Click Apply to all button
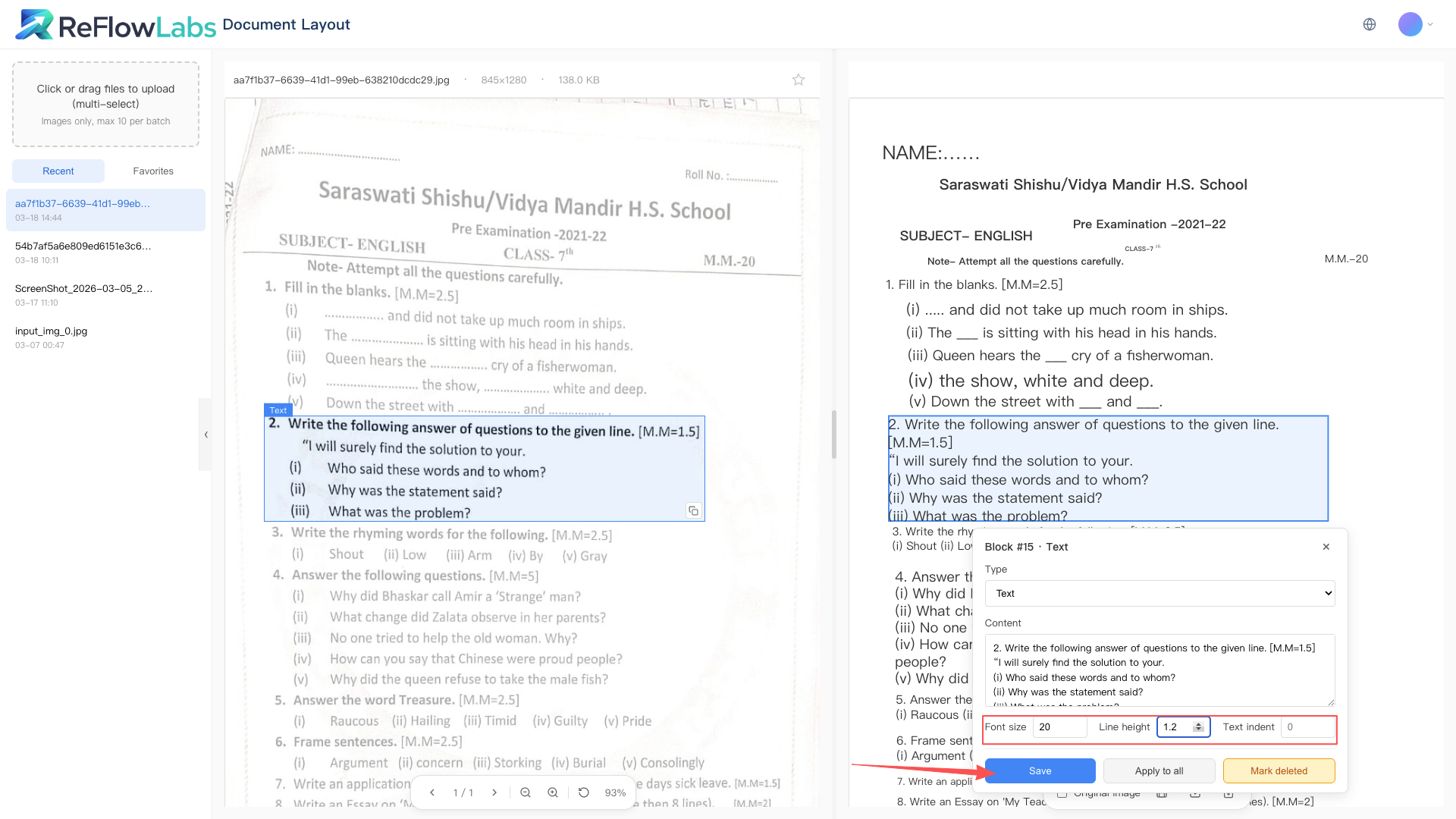 click(x=1159, y=770)
